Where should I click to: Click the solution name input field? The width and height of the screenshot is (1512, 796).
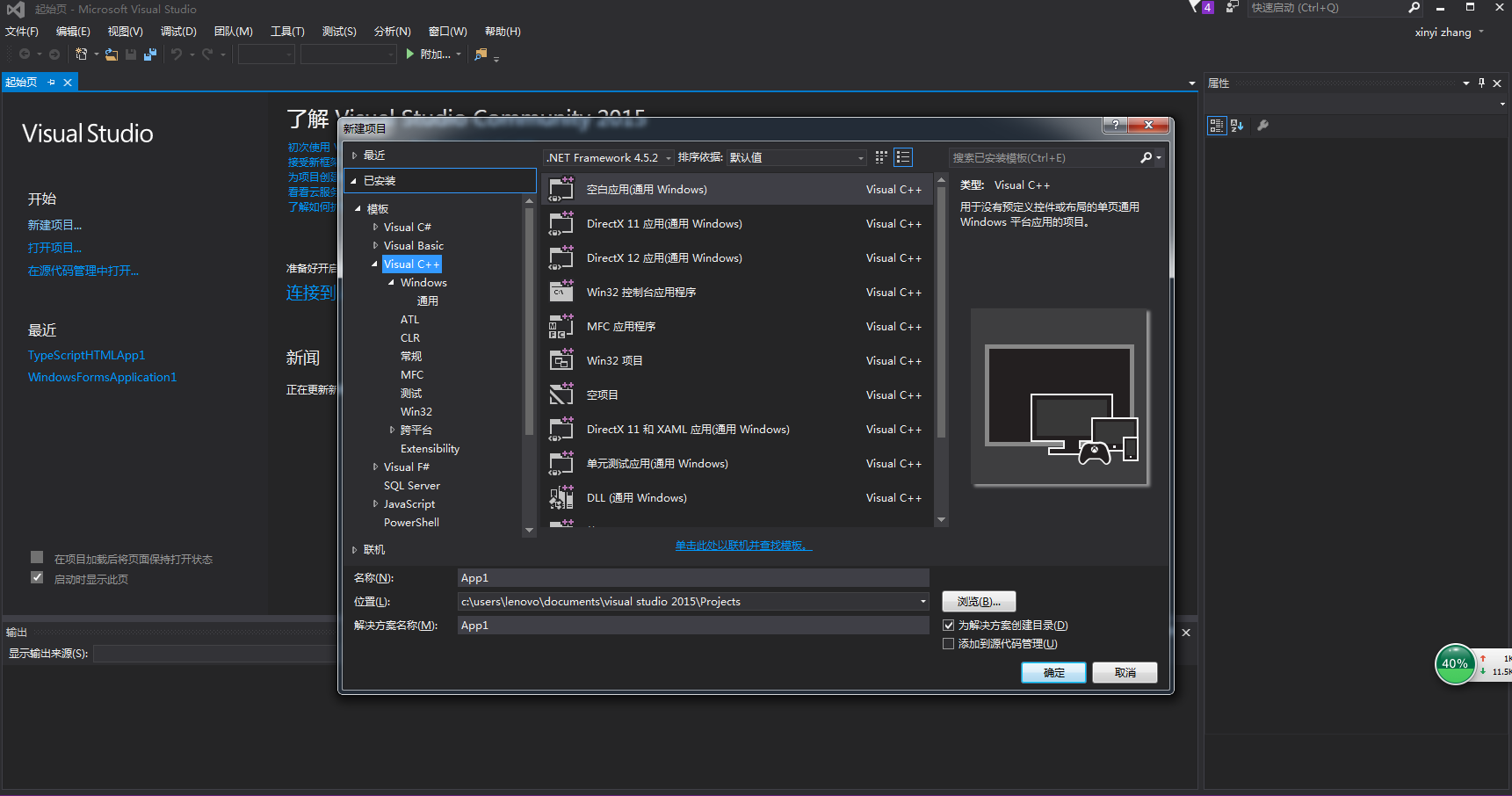693,626
